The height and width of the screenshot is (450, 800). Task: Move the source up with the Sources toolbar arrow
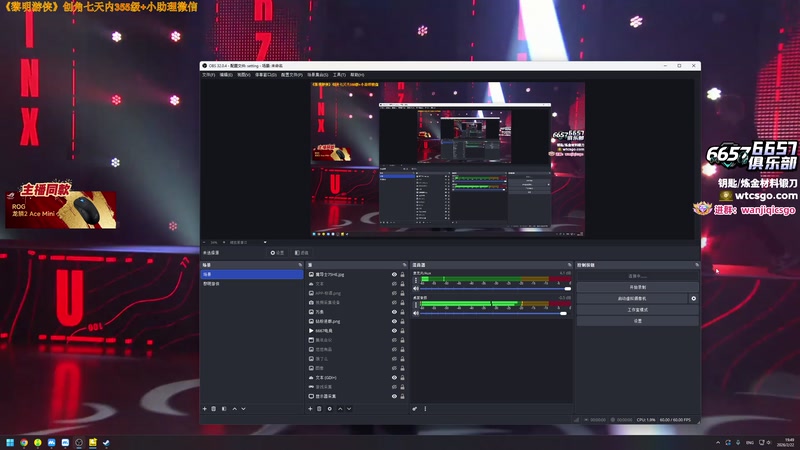click(x=340, y=409)
